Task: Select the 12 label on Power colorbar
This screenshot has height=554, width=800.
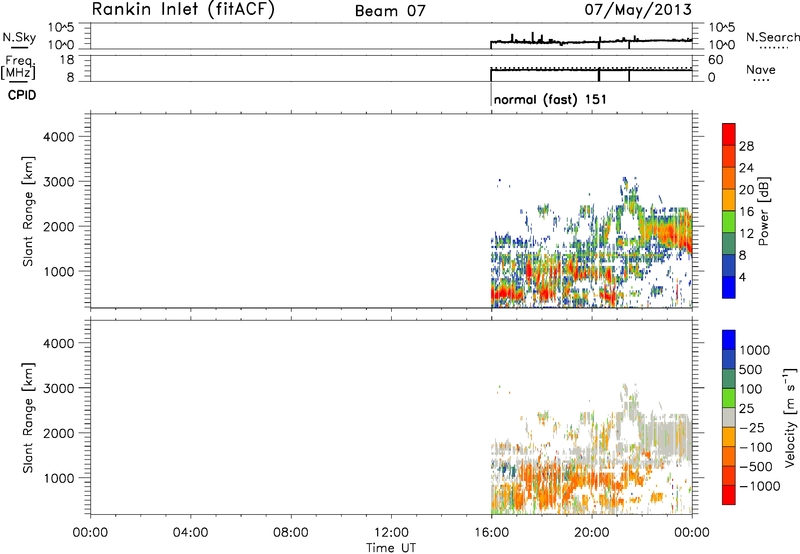Action: 746,233
